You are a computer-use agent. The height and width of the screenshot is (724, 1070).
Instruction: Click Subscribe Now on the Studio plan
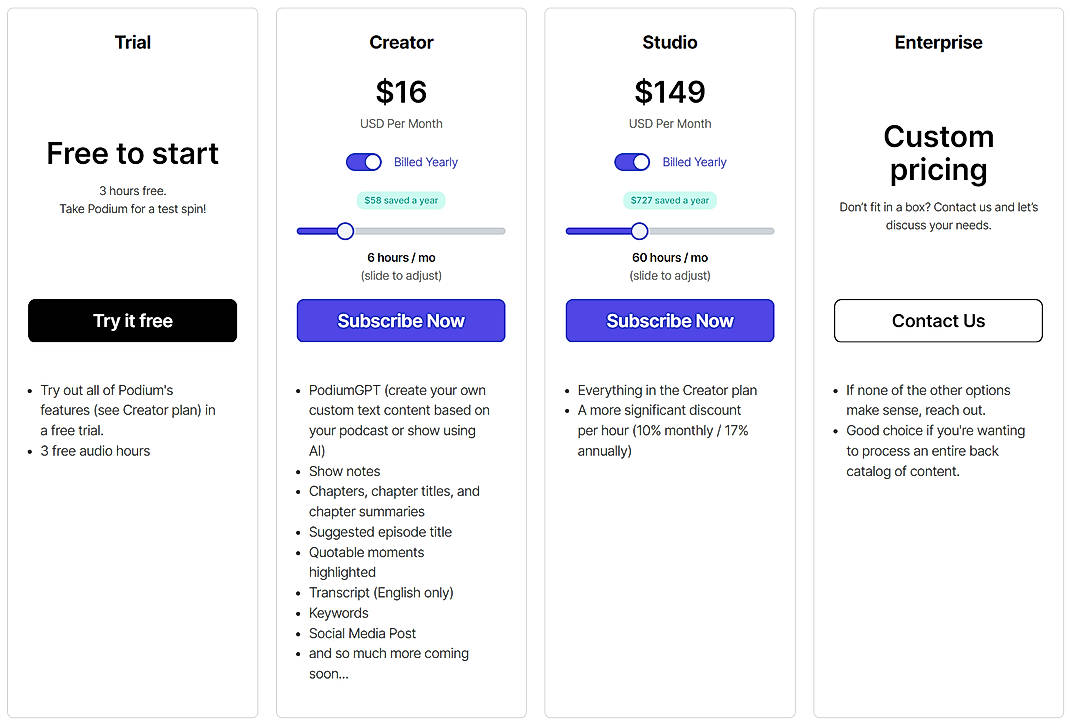[669, 320]
